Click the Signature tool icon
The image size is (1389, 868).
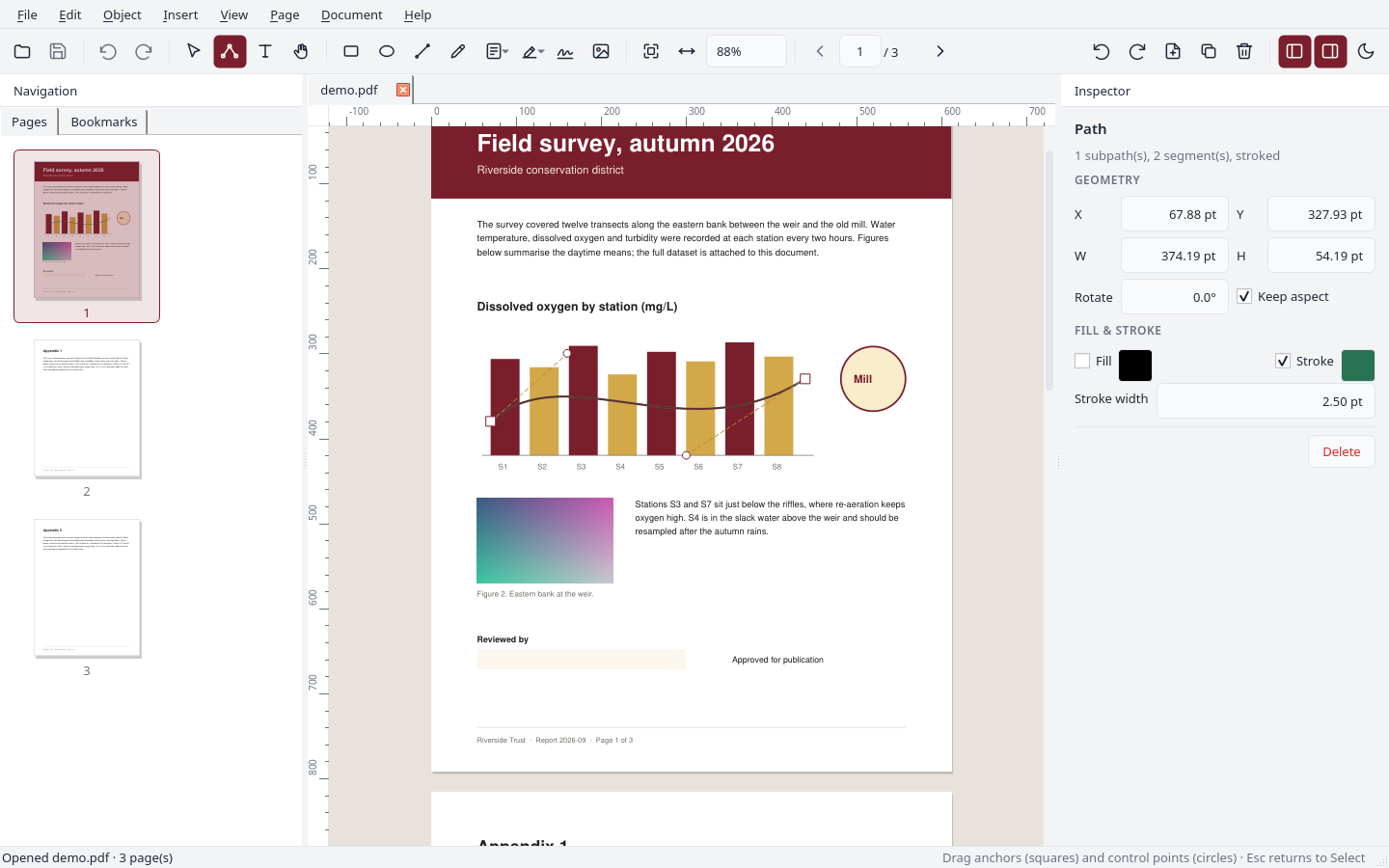coord(565,51)
